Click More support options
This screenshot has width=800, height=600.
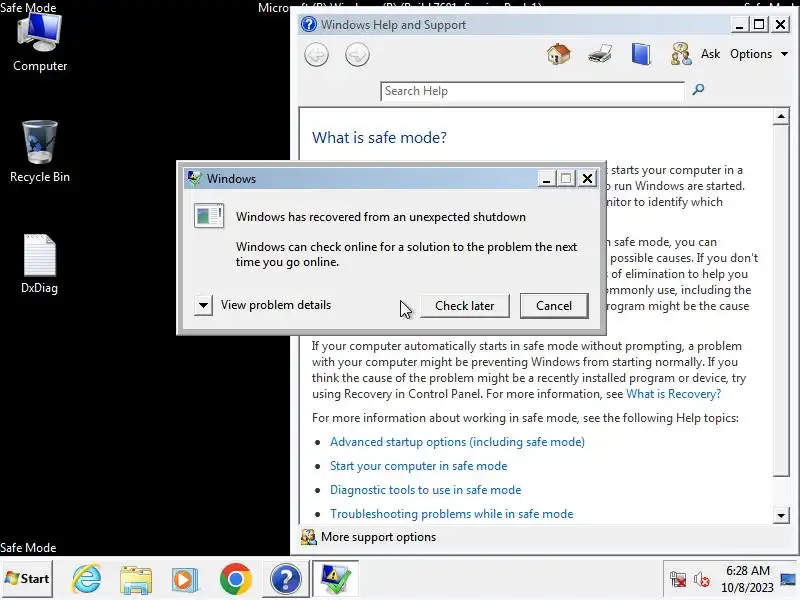pos(378,537)
